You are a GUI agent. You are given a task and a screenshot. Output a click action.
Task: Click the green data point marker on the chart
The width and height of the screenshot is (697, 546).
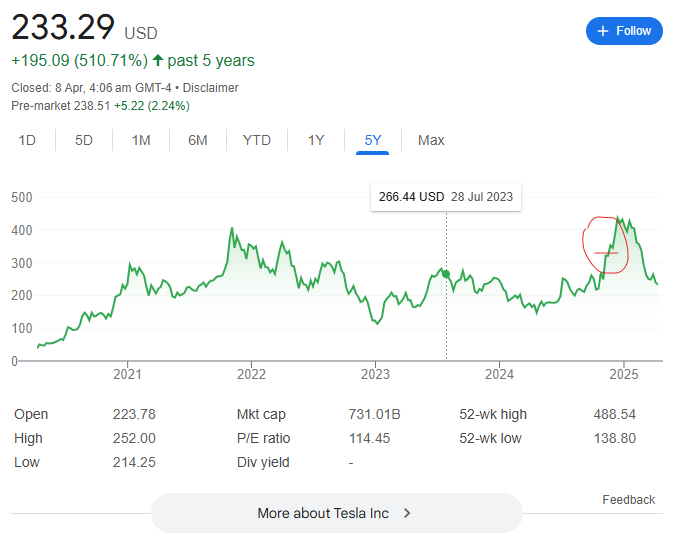coord(446,274)
